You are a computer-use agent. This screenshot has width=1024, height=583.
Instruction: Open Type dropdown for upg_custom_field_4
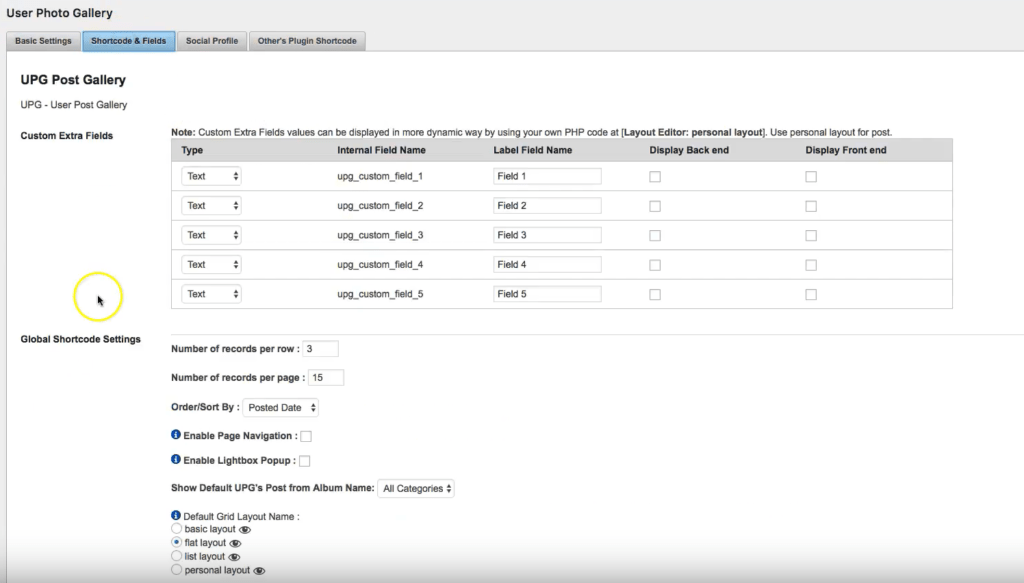pos(211,264)
